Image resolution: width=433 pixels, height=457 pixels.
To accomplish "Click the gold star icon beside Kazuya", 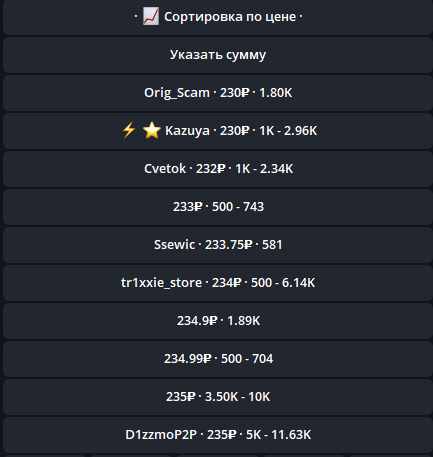I will point(152,130).
